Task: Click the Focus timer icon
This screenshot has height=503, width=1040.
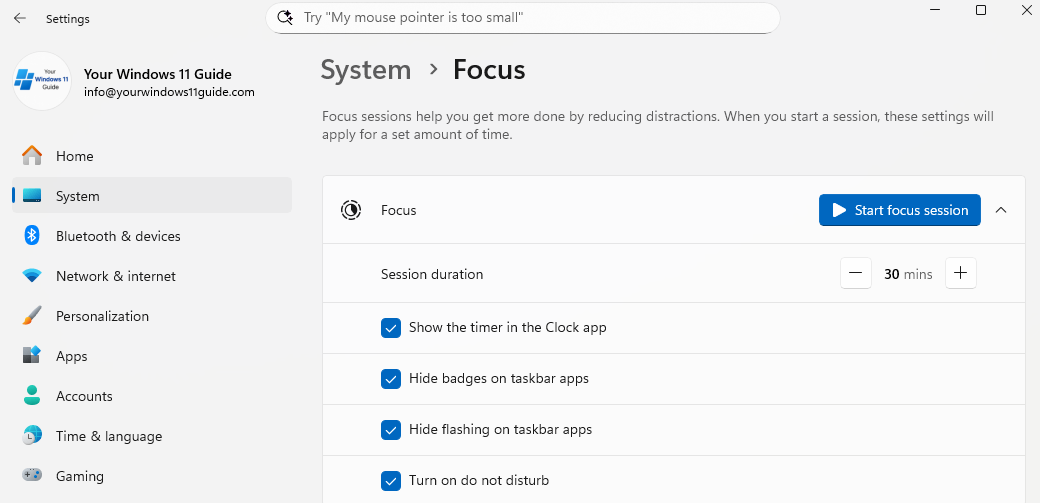Action: pos(351,210)
